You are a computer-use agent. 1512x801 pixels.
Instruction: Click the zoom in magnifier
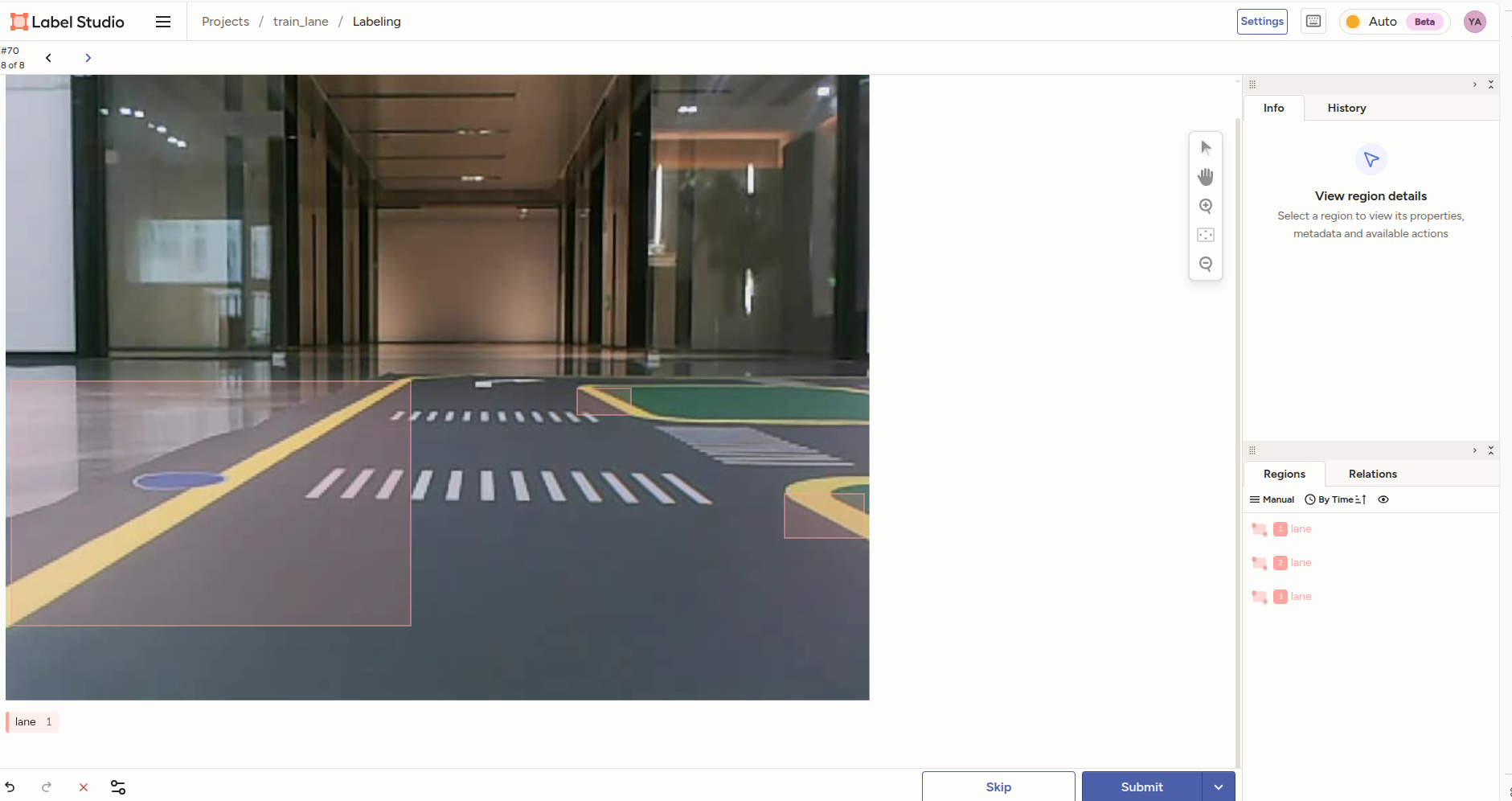point(1206,206)
